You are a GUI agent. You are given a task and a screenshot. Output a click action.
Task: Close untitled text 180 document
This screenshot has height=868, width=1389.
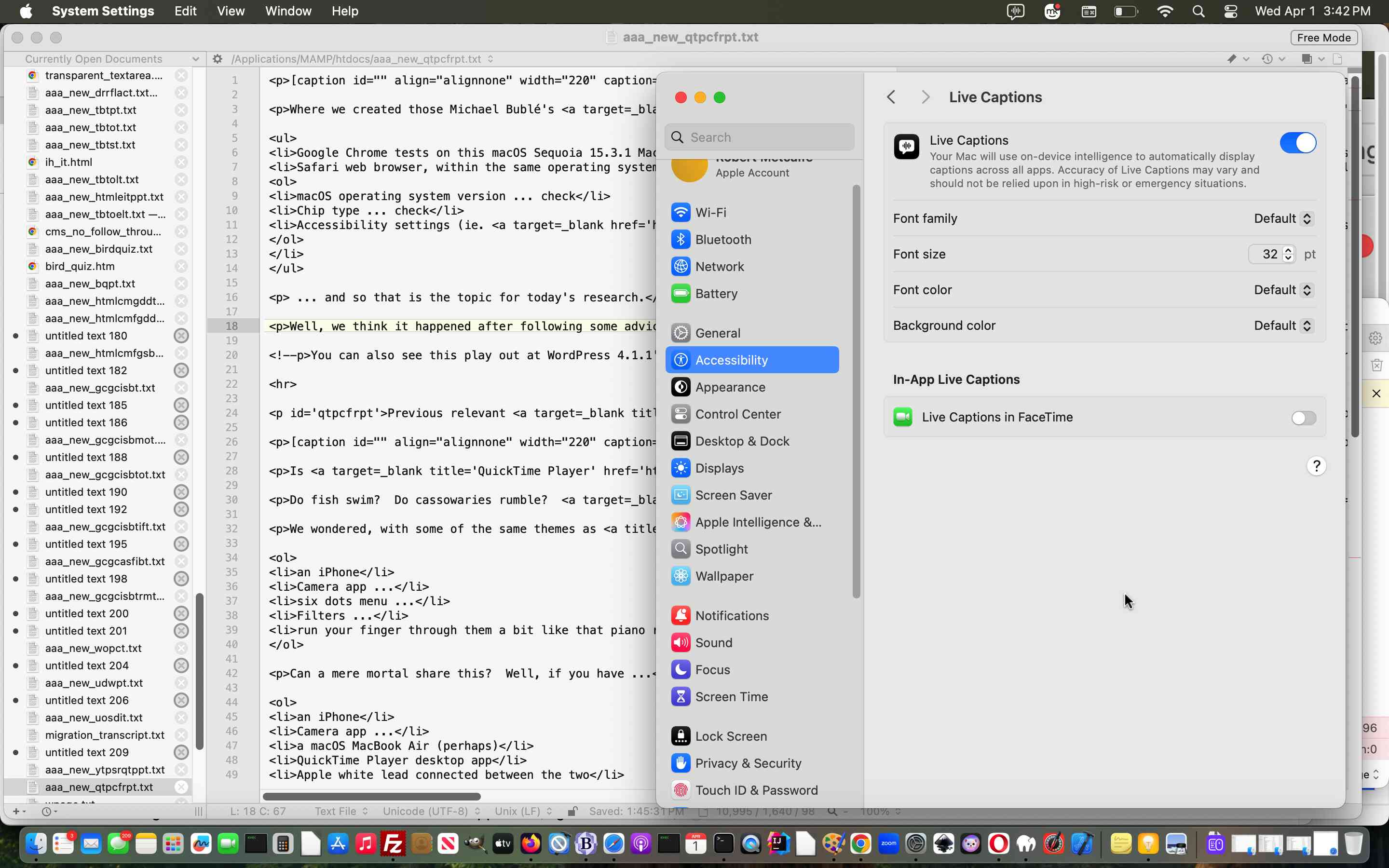click(181, 336)
